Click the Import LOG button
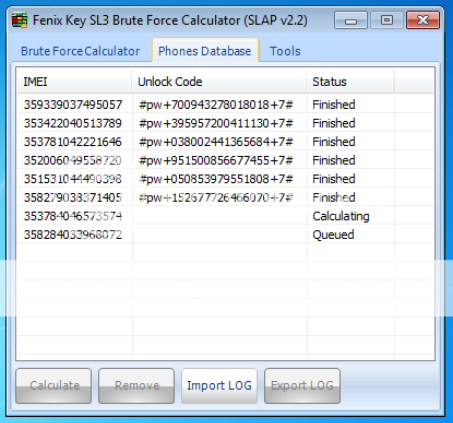 pos(219,385)
